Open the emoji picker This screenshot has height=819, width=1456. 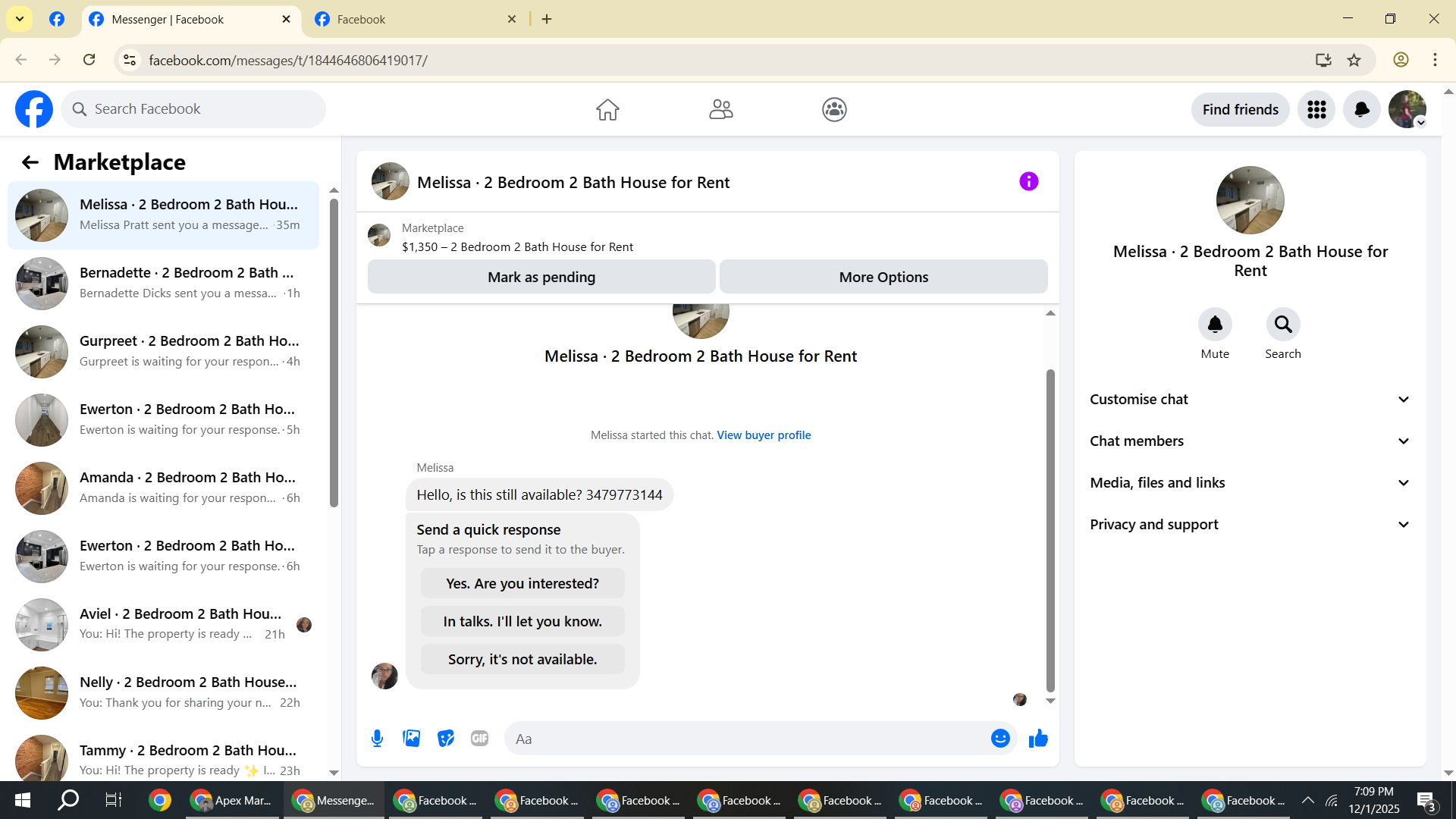[1000, 739]
